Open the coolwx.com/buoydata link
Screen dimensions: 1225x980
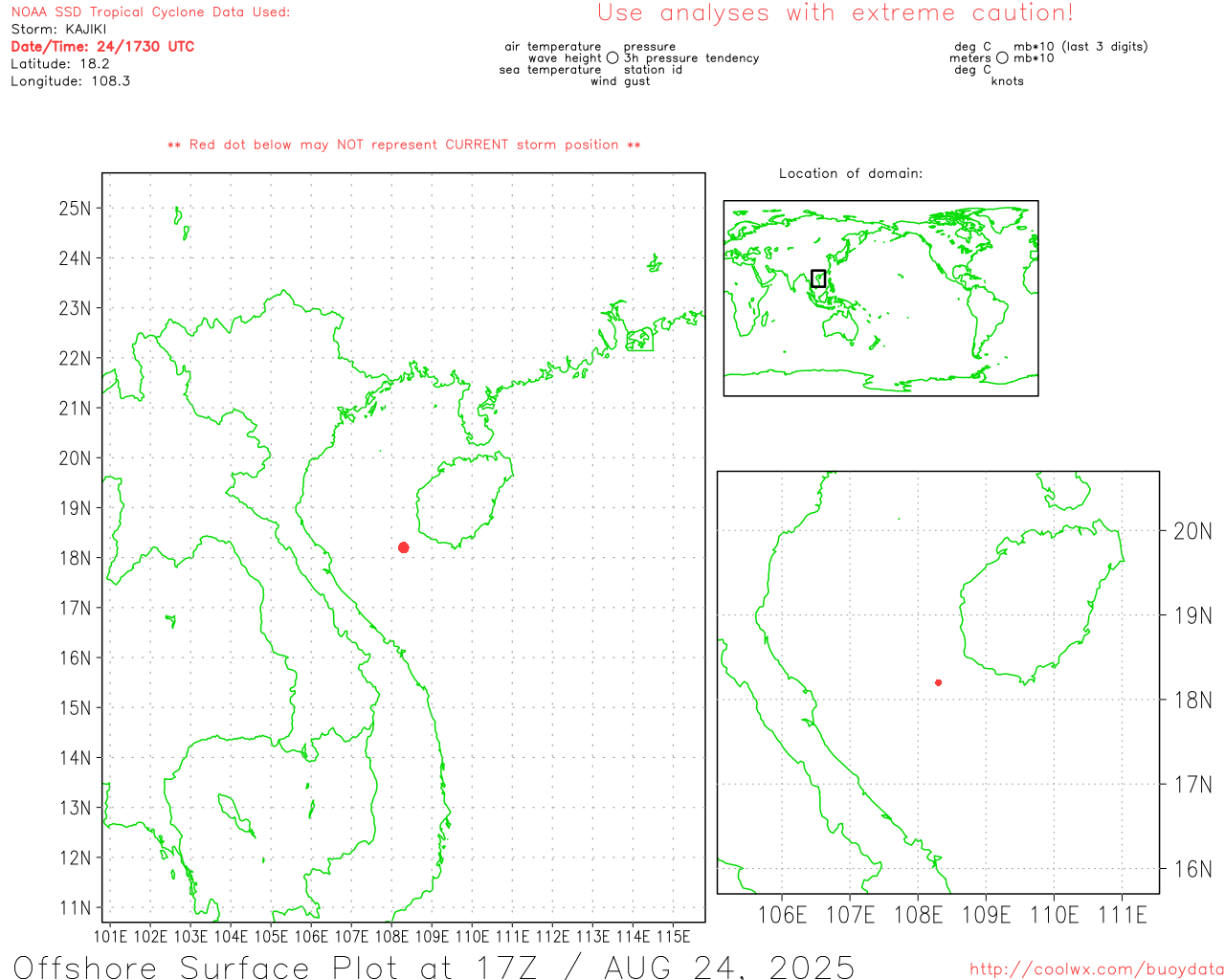pyautogui.click(x=1097, y=969)
